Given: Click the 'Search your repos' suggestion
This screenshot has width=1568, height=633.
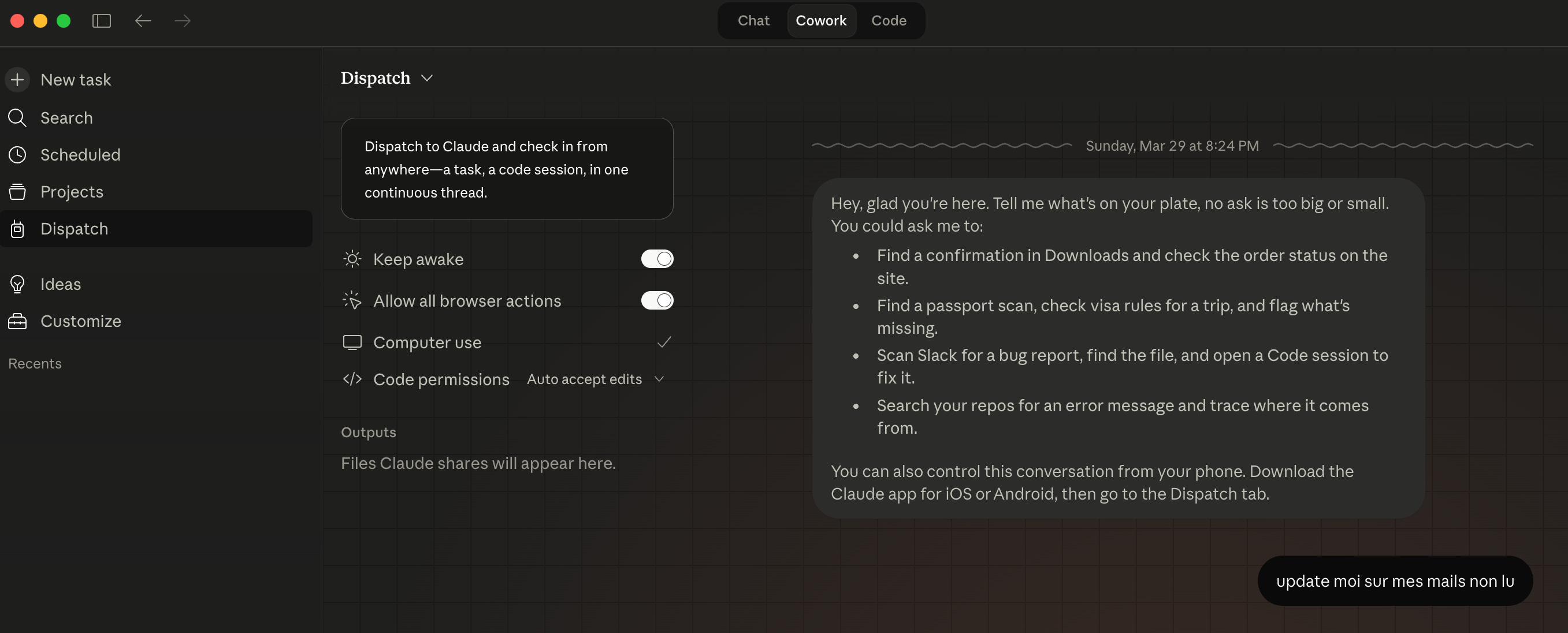Looking at the screenshot, I should click(1123, 416).
